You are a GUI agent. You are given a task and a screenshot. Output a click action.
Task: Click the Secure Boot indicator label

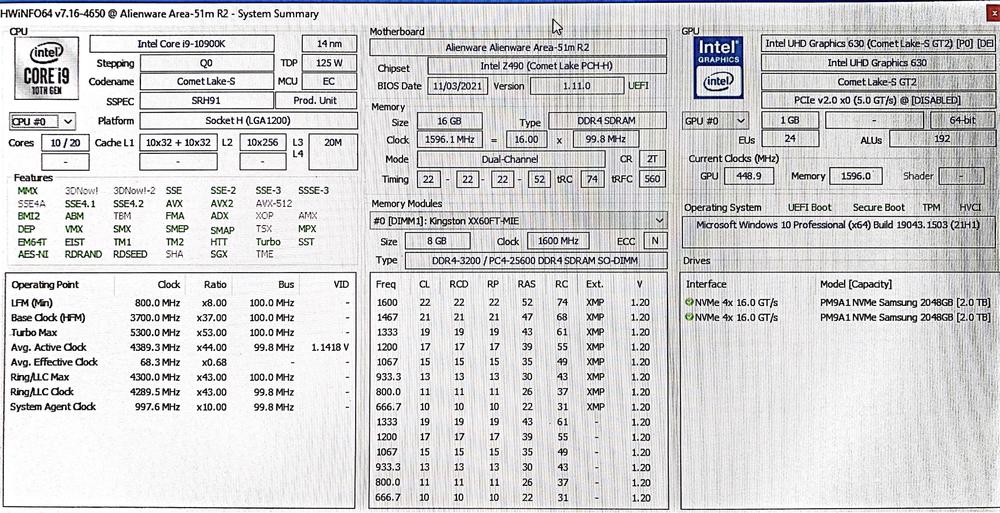tap(878, 208)
